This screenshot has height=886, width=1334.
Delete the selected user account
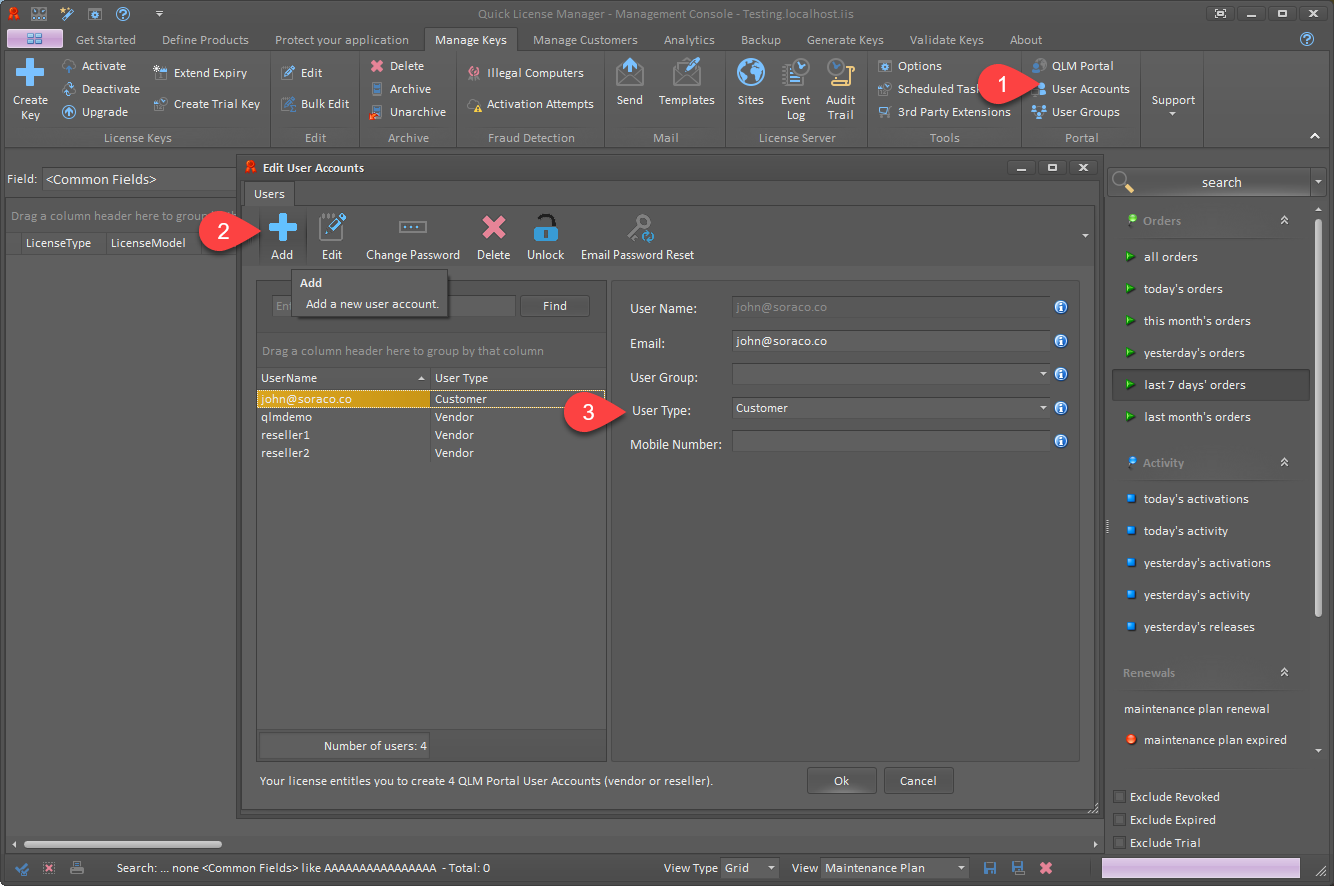(x=493, y=237)
